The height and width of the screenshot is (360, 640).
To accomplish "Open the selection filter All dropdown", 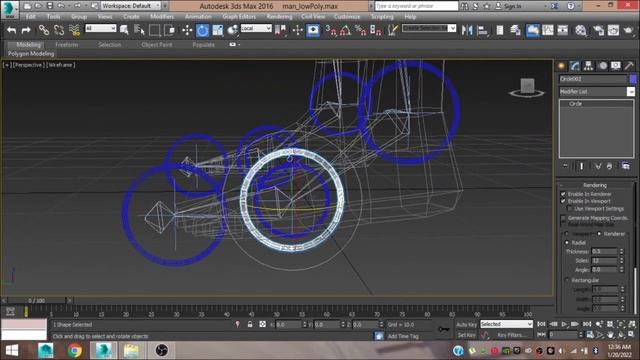I will tap(100, 28).
